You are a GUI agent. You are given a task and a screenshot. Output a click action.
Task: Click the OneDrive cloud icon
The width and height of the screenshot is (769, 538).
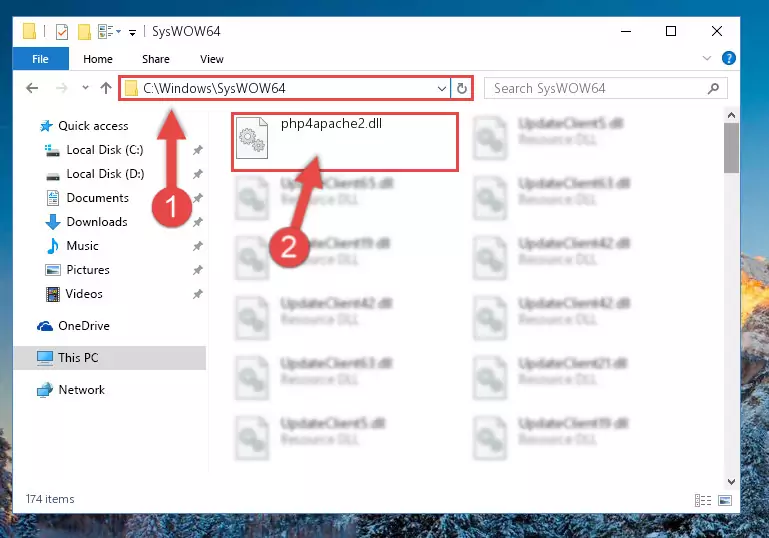(45, 326)
